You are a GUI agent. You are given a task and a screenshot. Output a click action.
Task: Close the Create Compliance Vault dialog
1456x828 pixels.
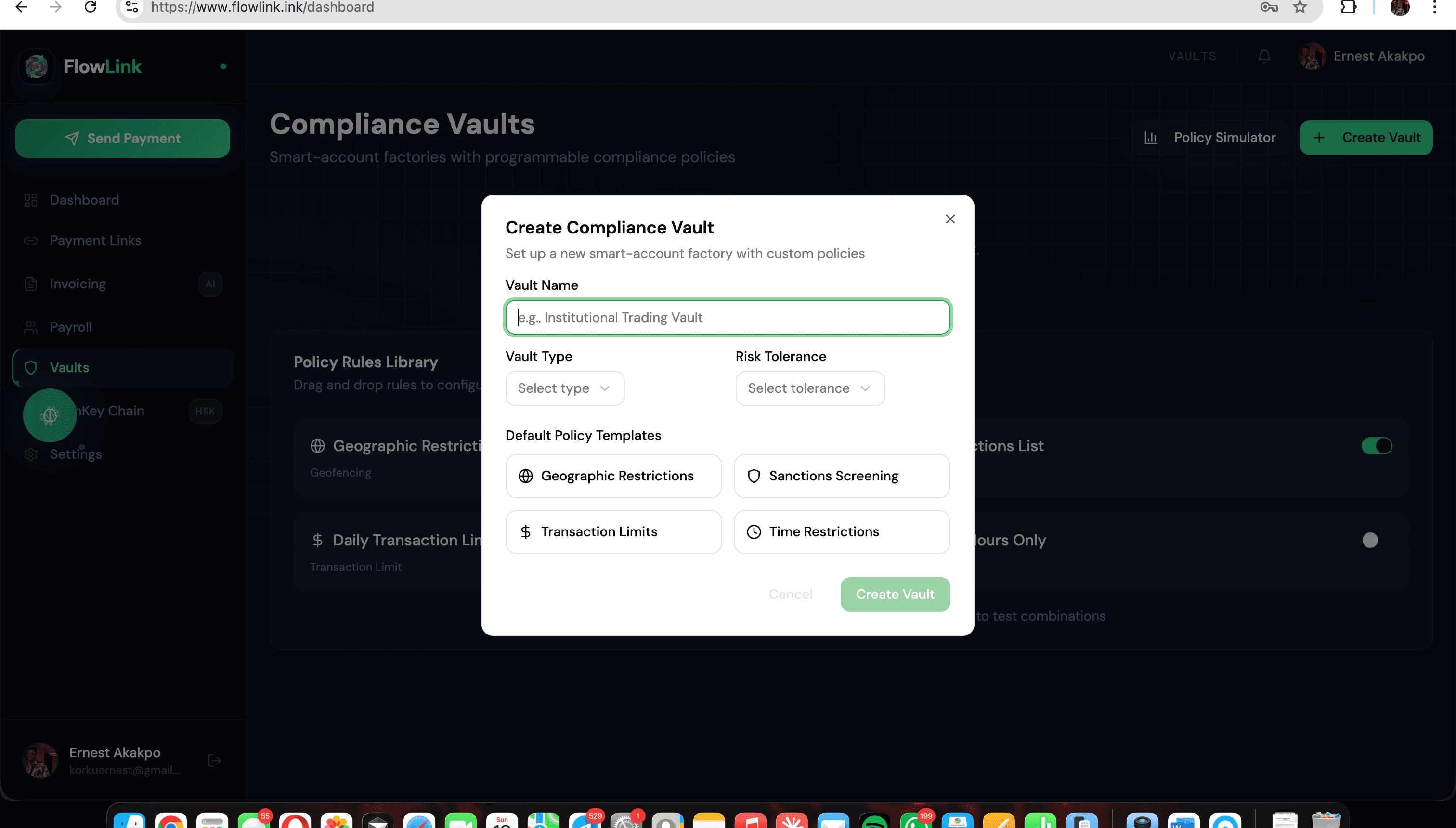pos(950,219)
